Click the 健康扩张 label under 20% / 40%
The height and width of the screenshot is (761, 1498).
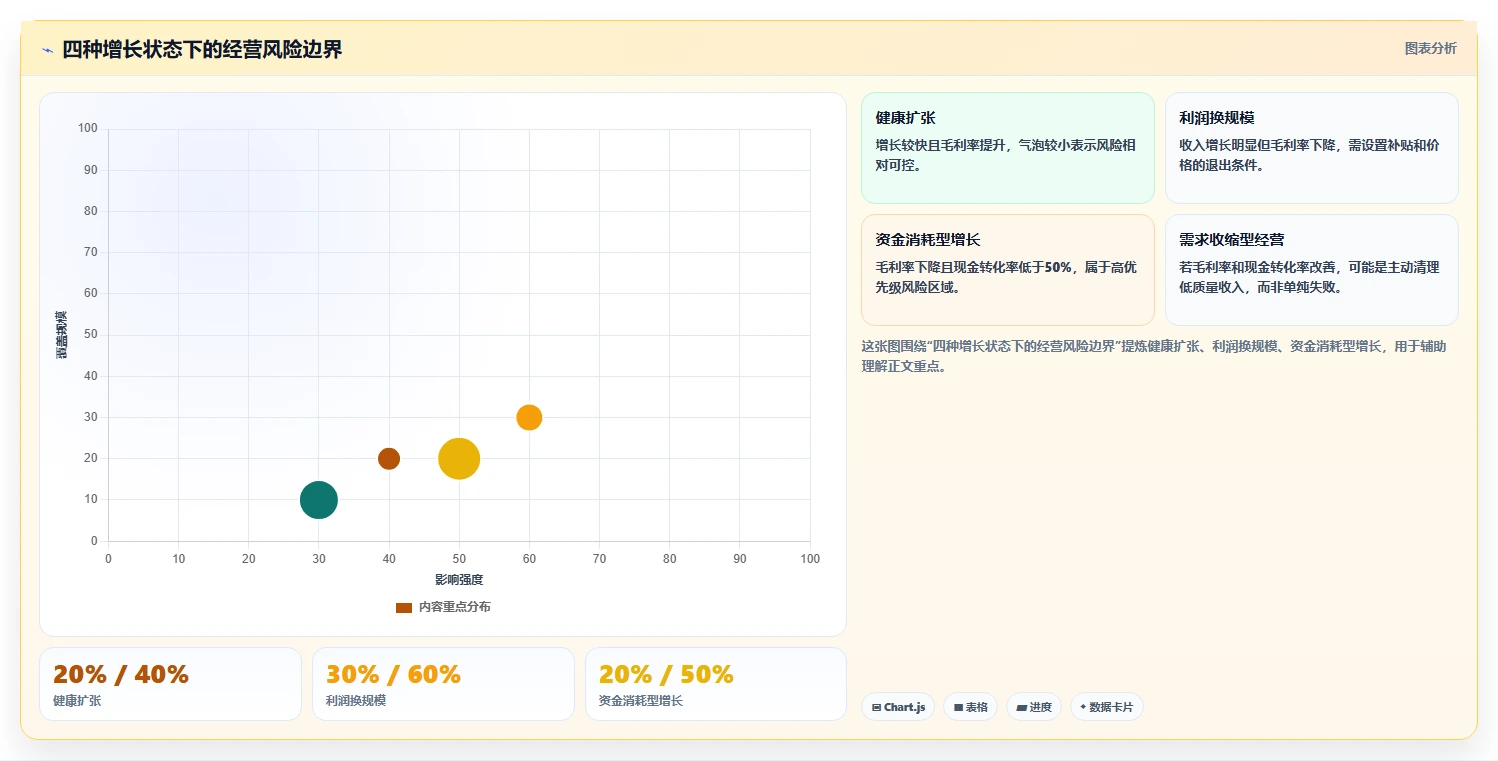pos(77,701)
